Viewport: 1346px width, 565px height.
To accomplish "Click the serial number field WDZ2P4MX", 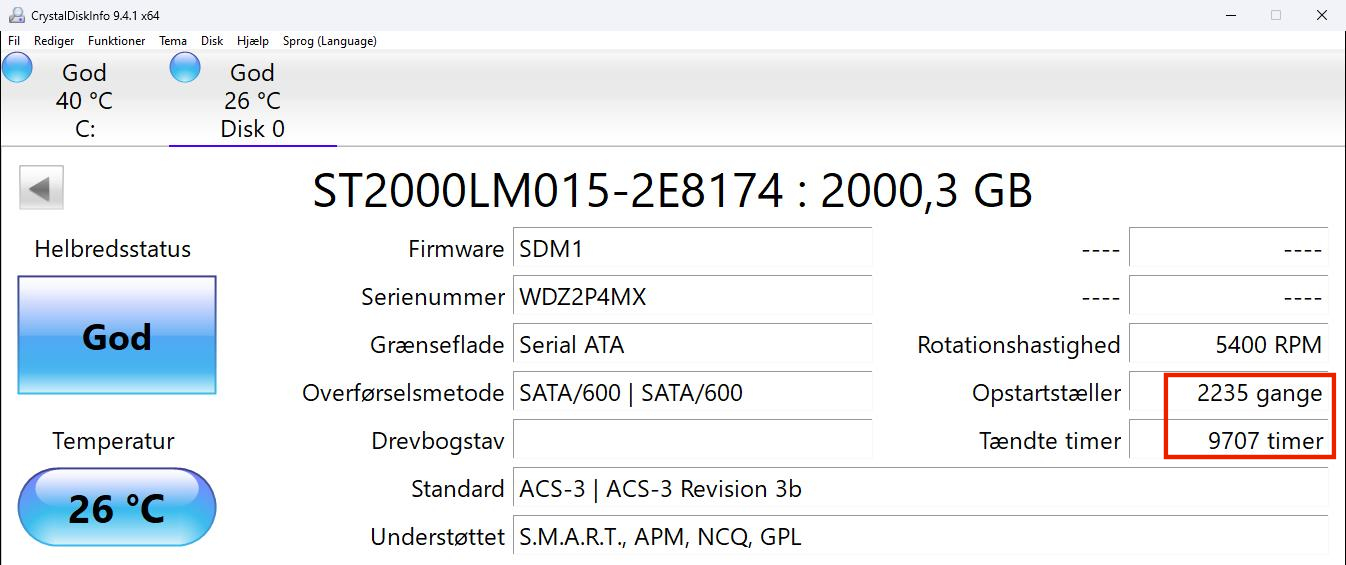I will pos(692,297).
